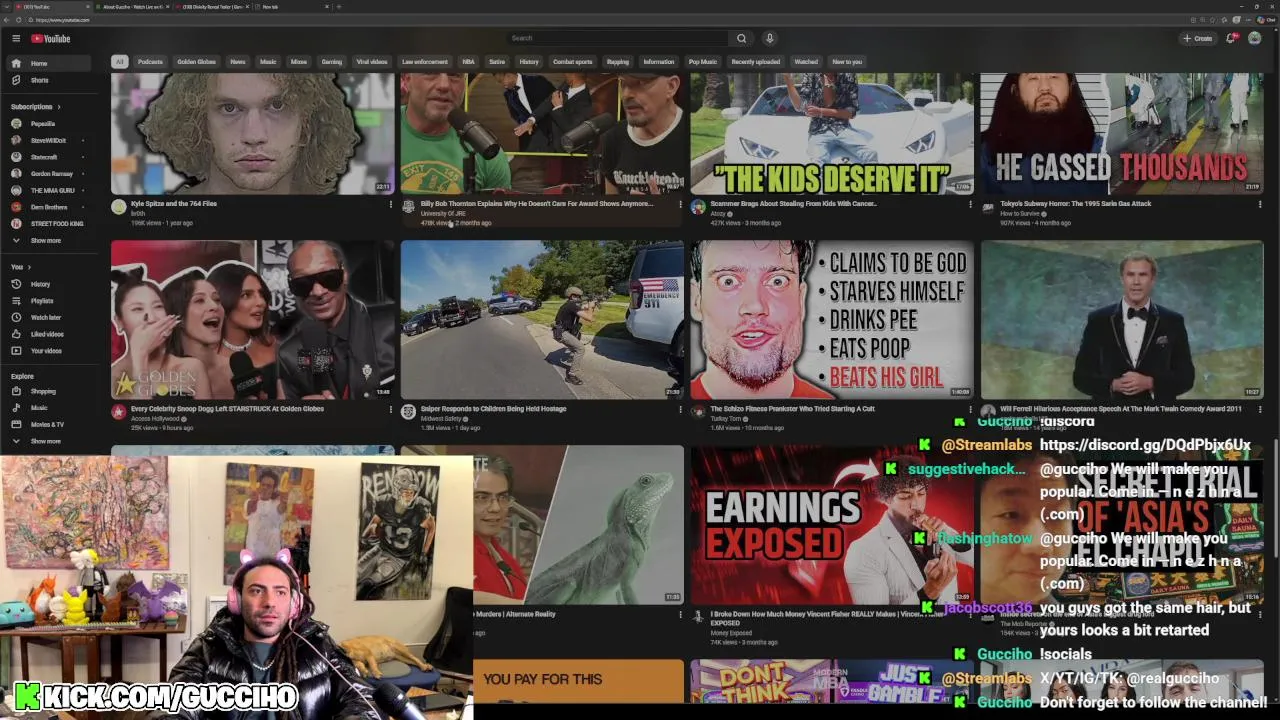The height and width of the screenshot is (720, 1280).
Task: Select the Recently uploaded filter chip
Action: click(755, 62)
